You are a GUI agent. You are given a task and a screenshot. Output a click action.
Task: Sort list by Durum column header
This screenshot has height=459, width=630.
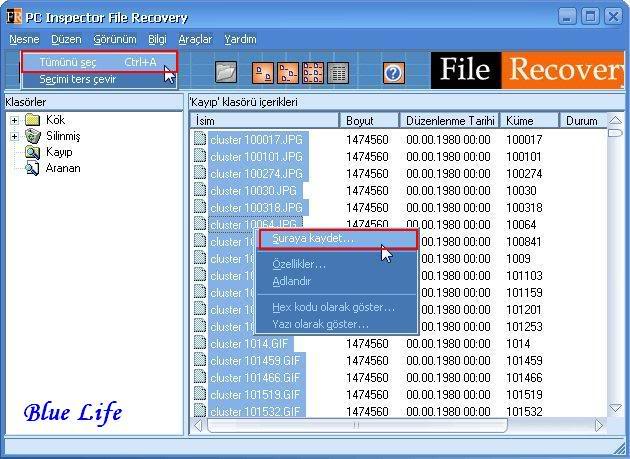click(x=583, y=121)
